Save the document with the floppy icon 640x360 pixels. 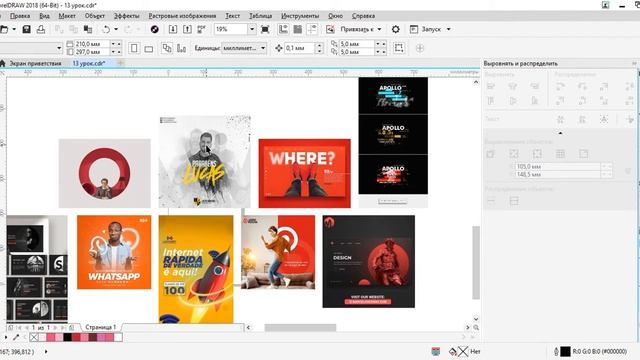coord(27,29)
